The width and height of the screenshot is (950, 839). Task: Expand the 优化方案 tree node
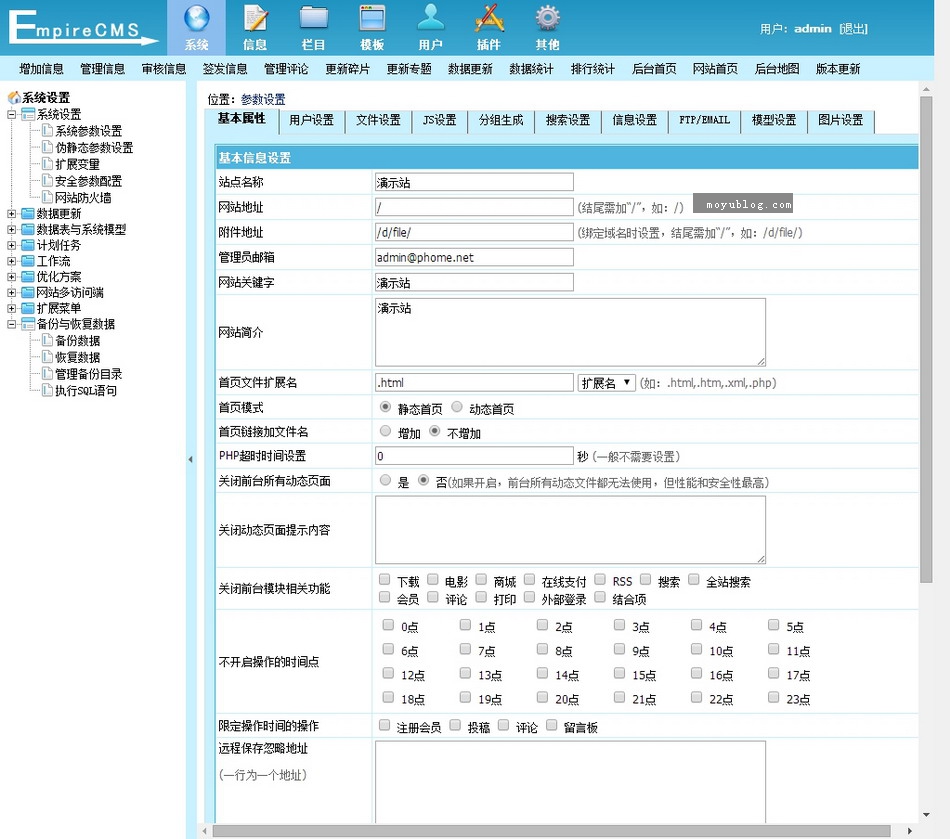click(x=12, y=276)
